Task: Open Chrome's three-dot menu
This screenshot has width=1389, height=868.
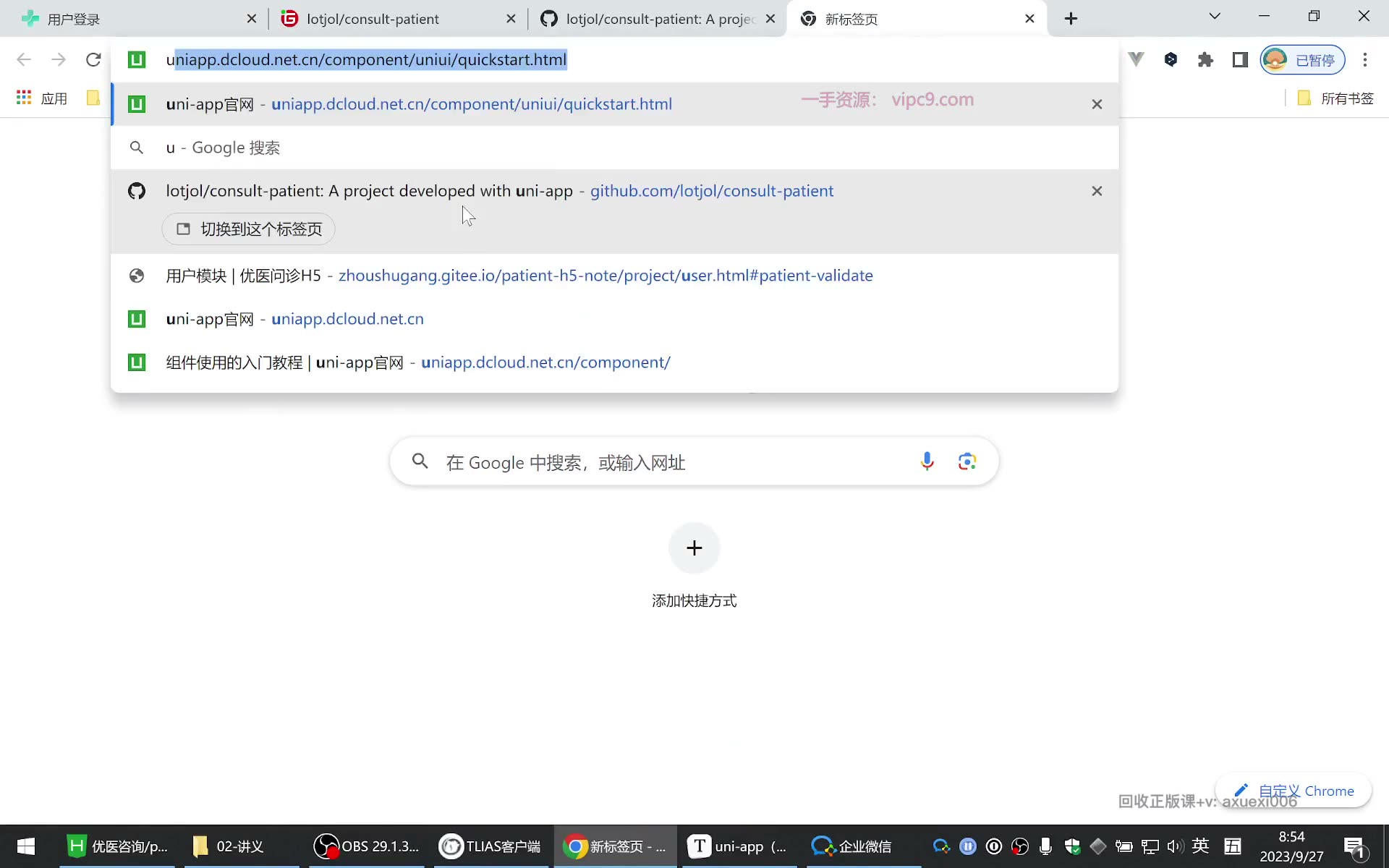Action: 1365,59
